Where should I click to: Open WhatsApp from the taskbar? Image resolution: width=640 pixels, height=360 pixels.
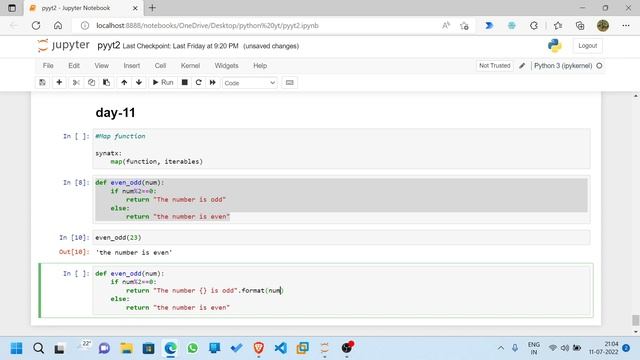tap(192, 348)
